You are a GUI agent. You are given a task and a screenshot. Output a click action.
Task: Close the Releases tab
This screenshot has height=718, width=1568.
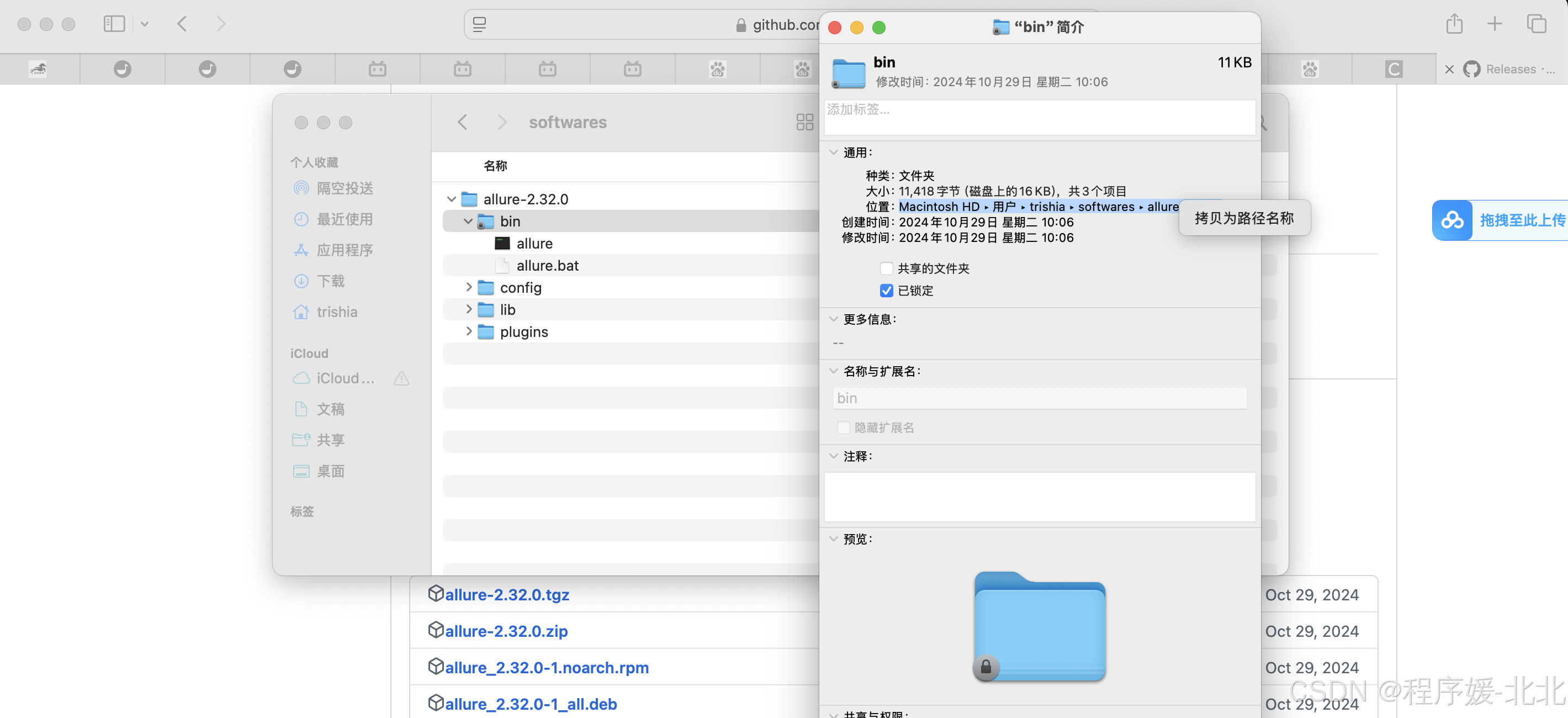click(x=1449, y=70)
